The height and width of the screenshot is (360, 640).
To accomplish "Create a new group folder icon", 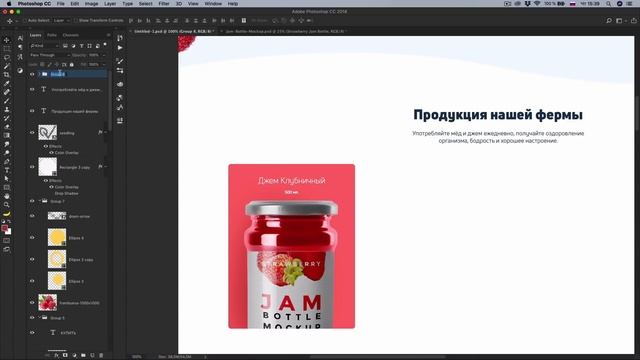I will pyautogui.click(x=83, y=356).
